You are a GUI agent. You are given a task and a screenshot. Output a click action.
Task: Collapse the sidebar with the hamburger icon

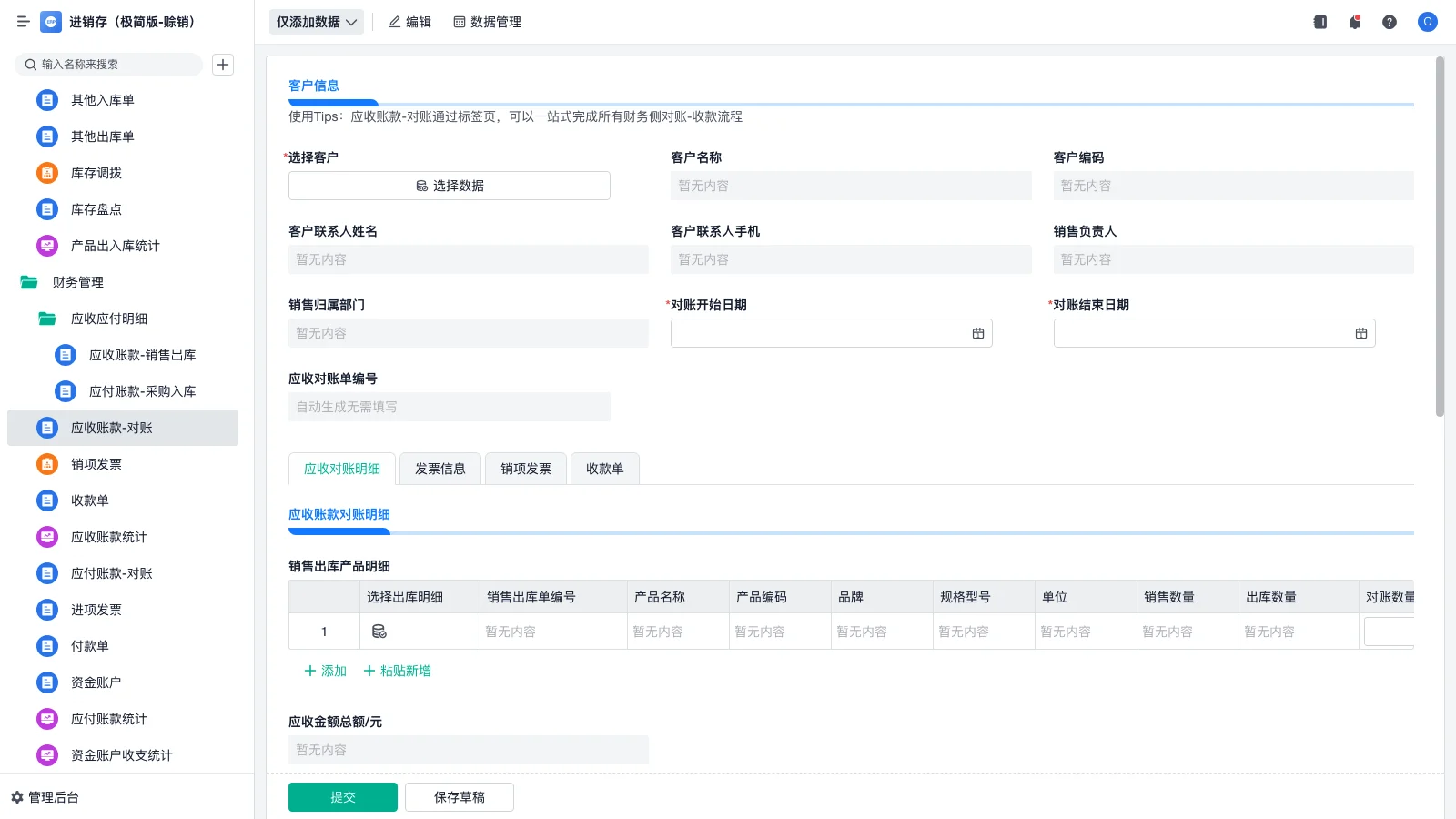coord(23,22)
